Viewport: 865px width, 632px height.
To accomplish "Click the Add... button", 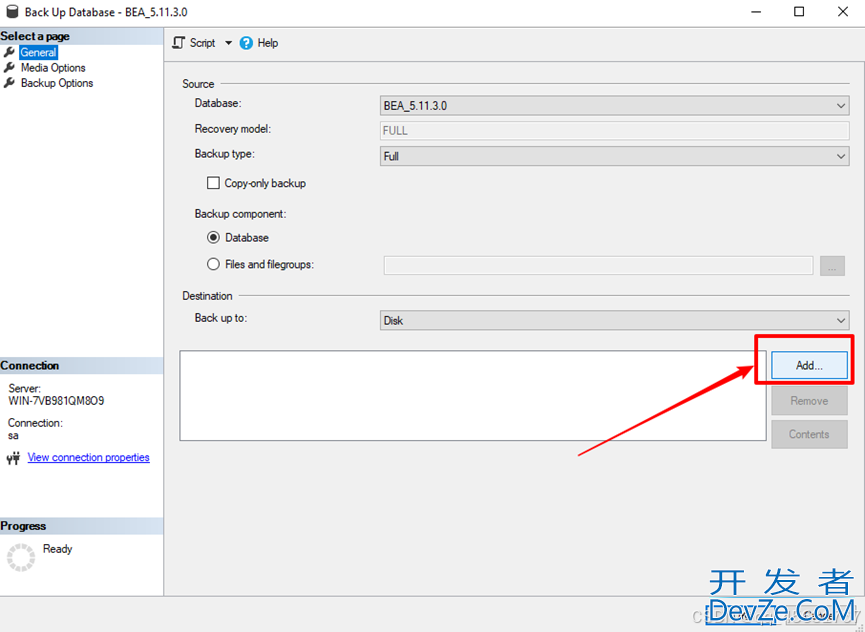I will tap(809, 365).
